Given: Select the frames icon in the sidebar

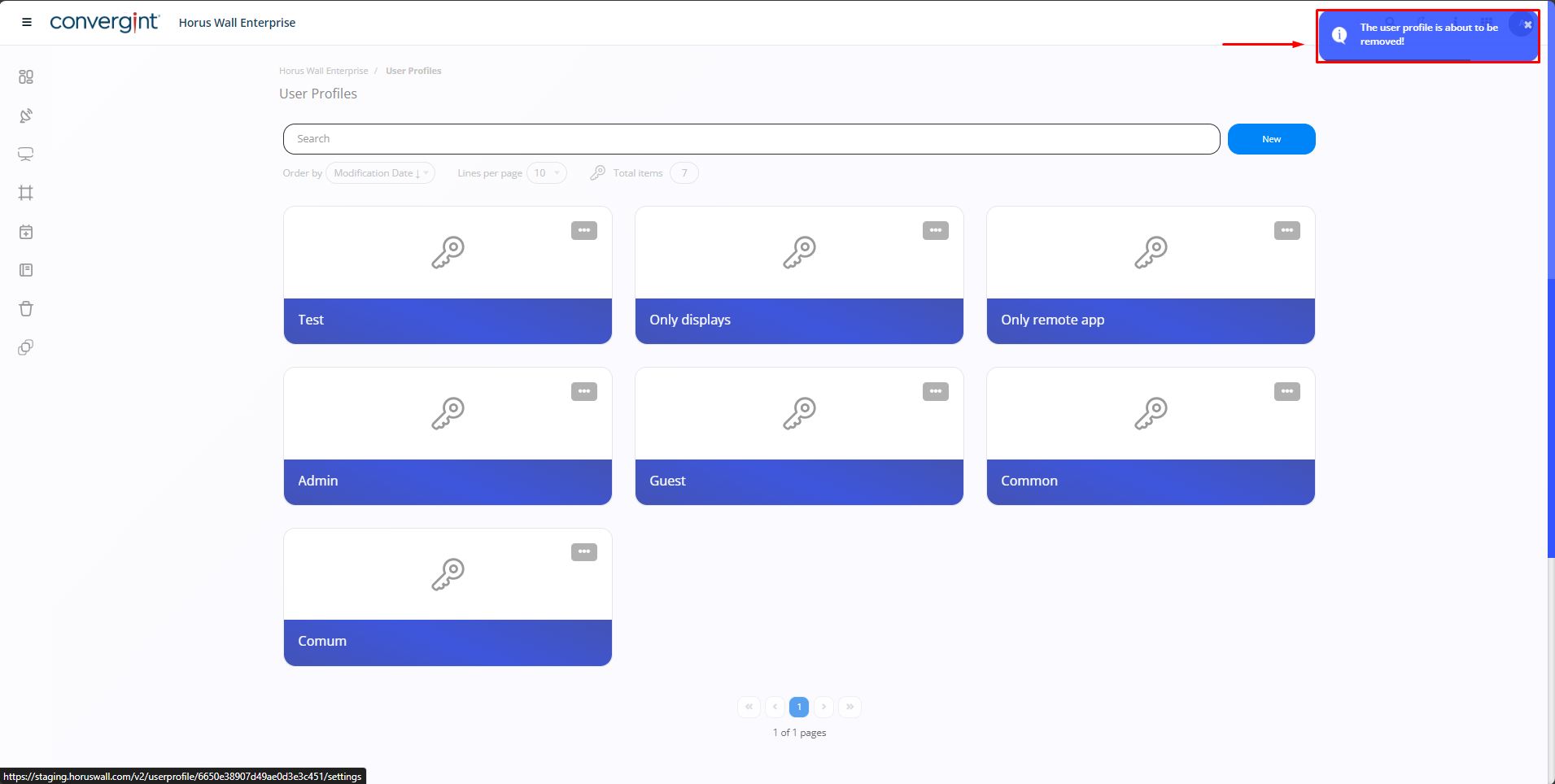Looking at the screenshot, I should coord(26,193).
